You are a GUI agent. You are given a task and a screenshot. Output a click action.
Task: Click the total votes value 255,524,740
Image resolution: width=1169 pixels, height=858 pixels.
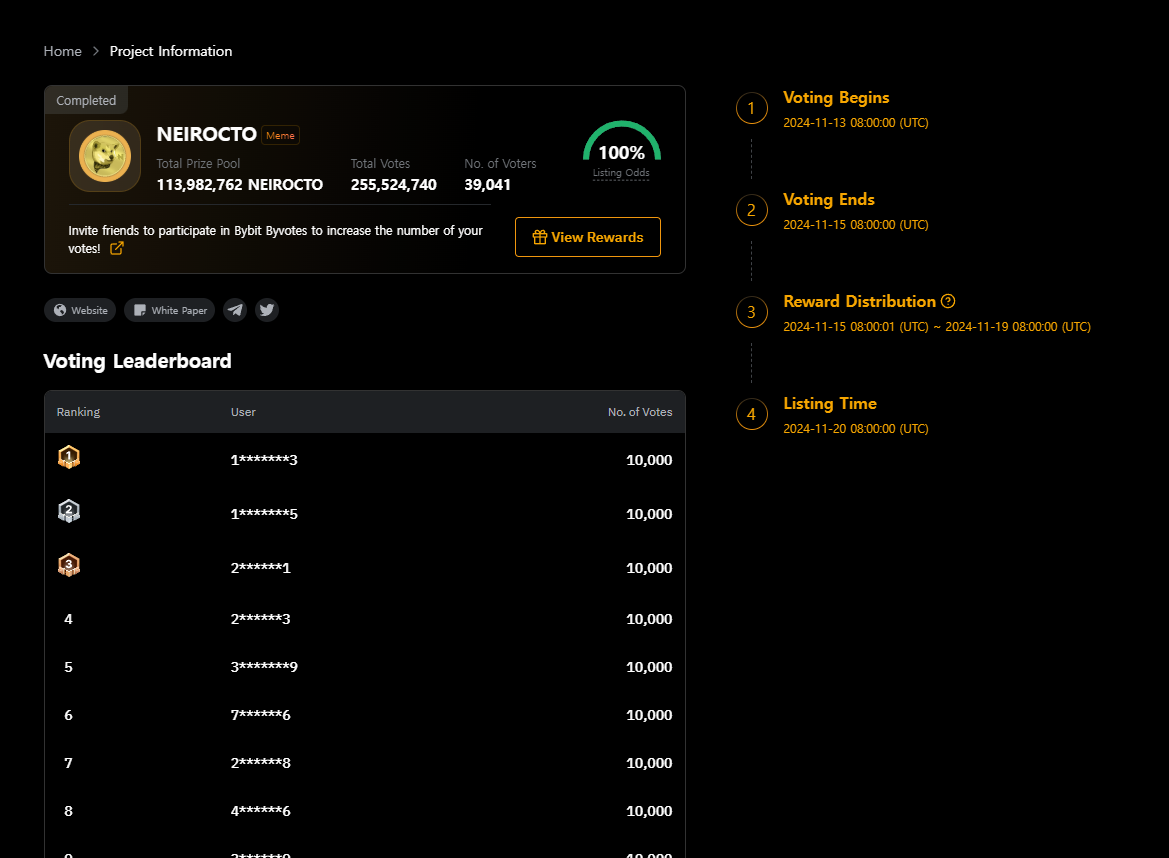(394, 185)
